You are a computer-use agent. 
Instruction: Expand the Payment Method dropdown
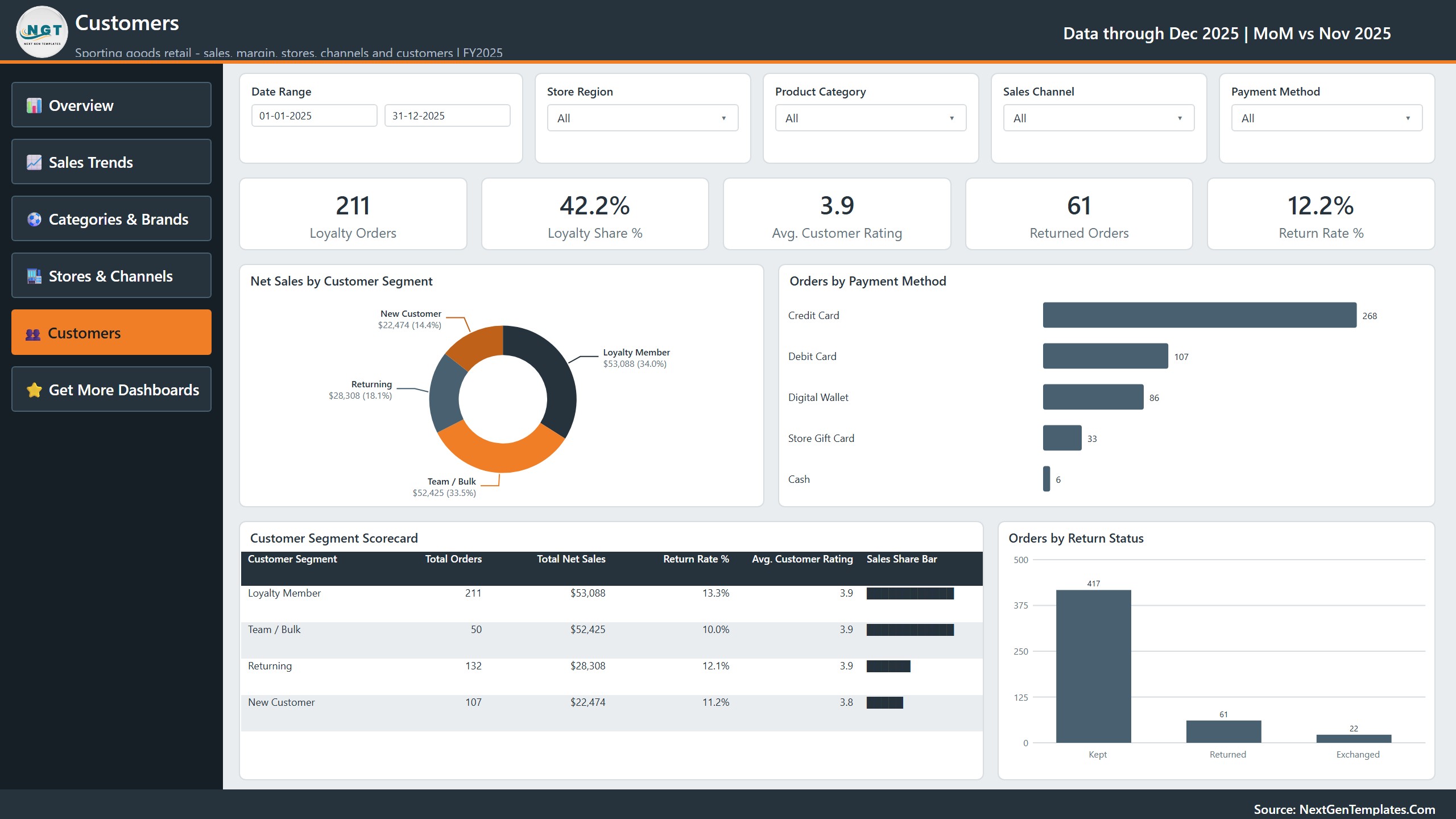pyautogui.click(x=1327, y=118)
